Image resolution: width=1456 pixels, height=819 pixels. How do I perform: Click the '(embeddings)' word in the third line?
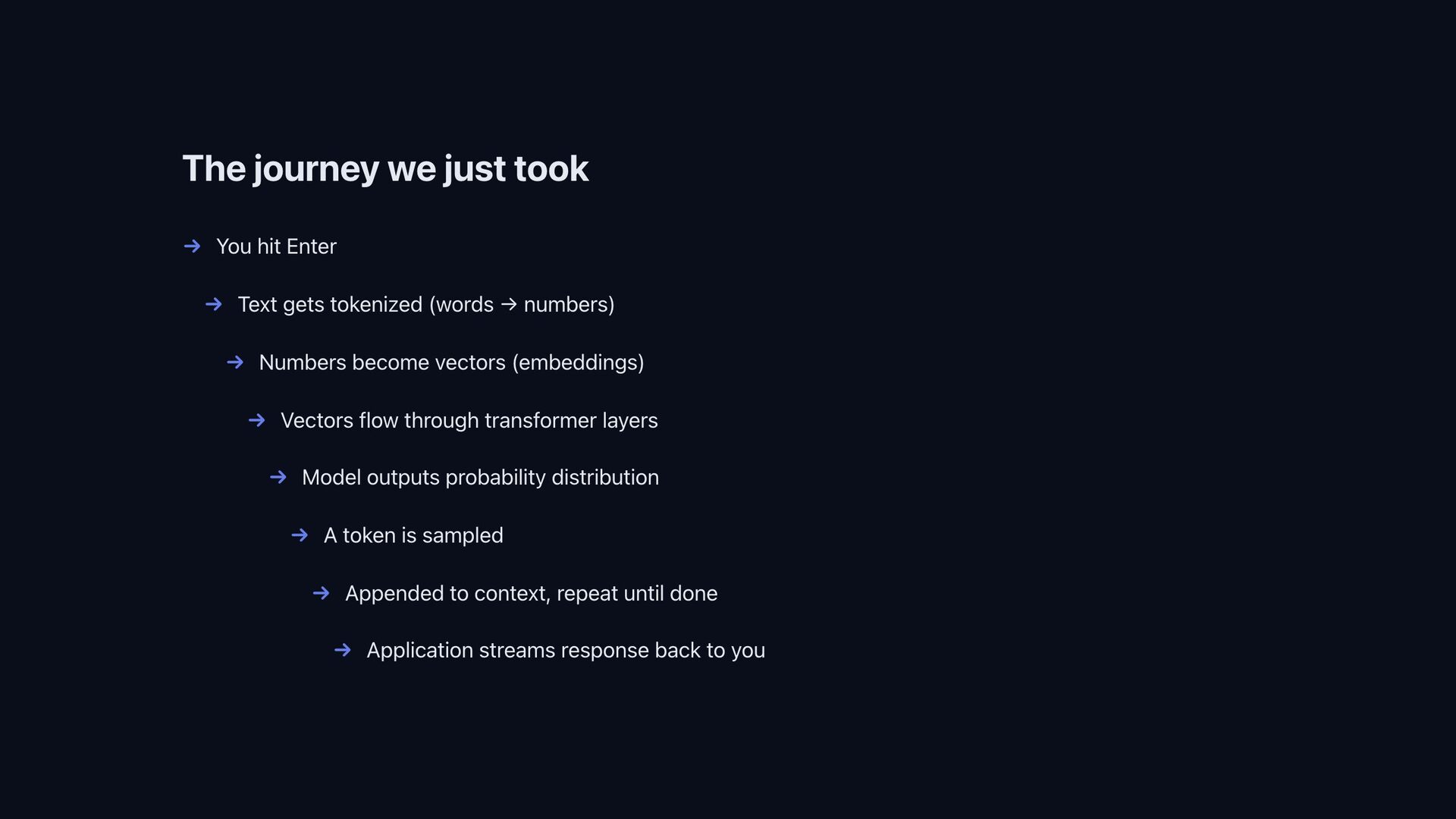coord(578,362)
